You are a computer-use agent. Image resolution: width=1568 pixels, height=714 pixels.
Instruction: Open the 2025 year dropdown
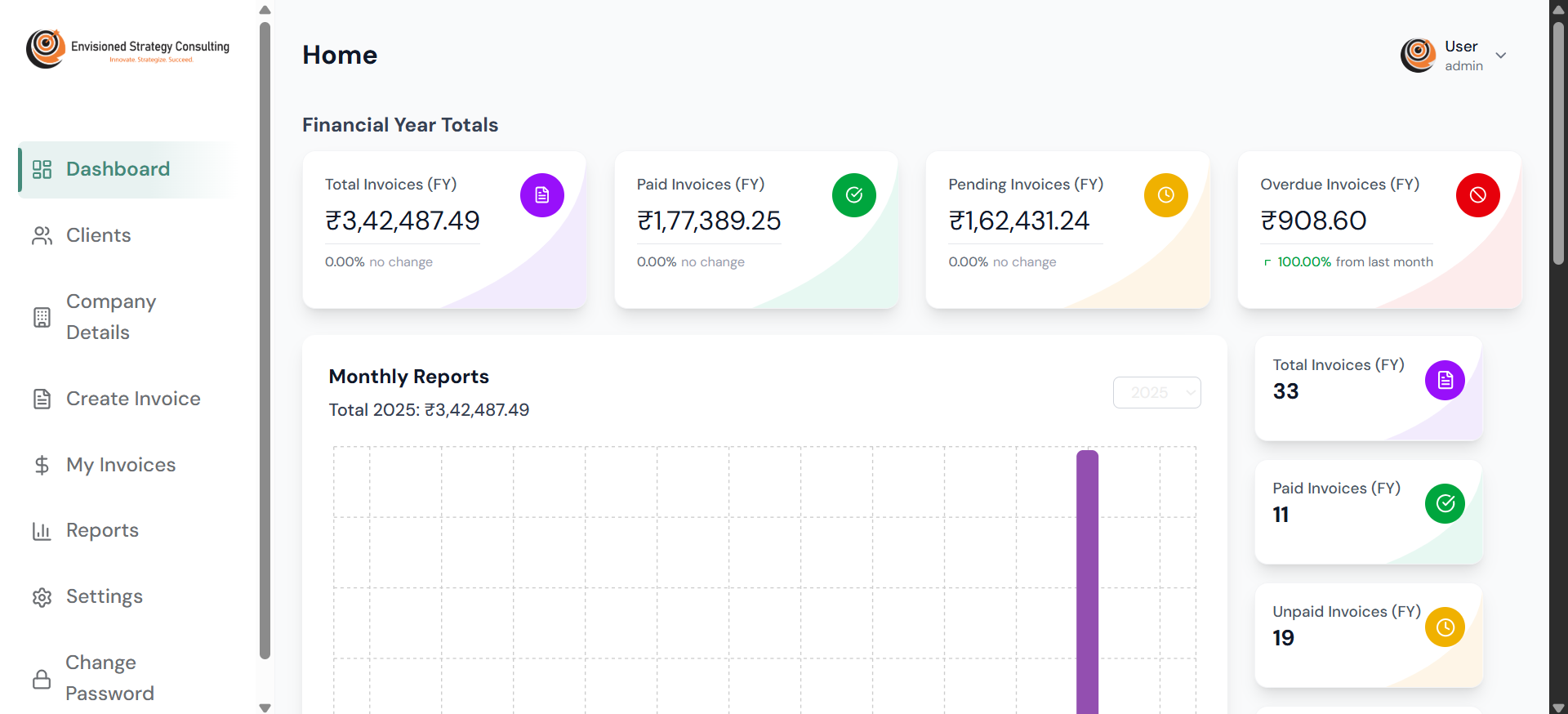pyautogui.click(x=1156, y=393)
